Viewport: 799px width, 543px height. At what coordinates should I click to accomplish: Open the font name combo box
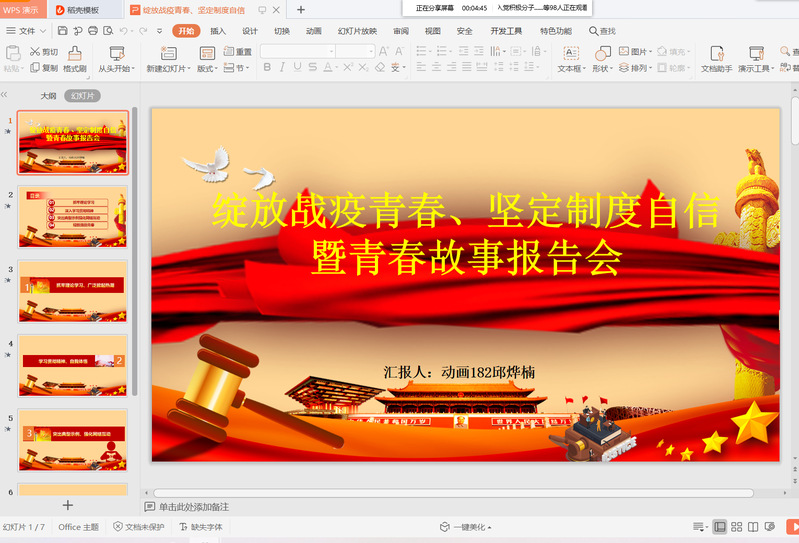[298, 51]
